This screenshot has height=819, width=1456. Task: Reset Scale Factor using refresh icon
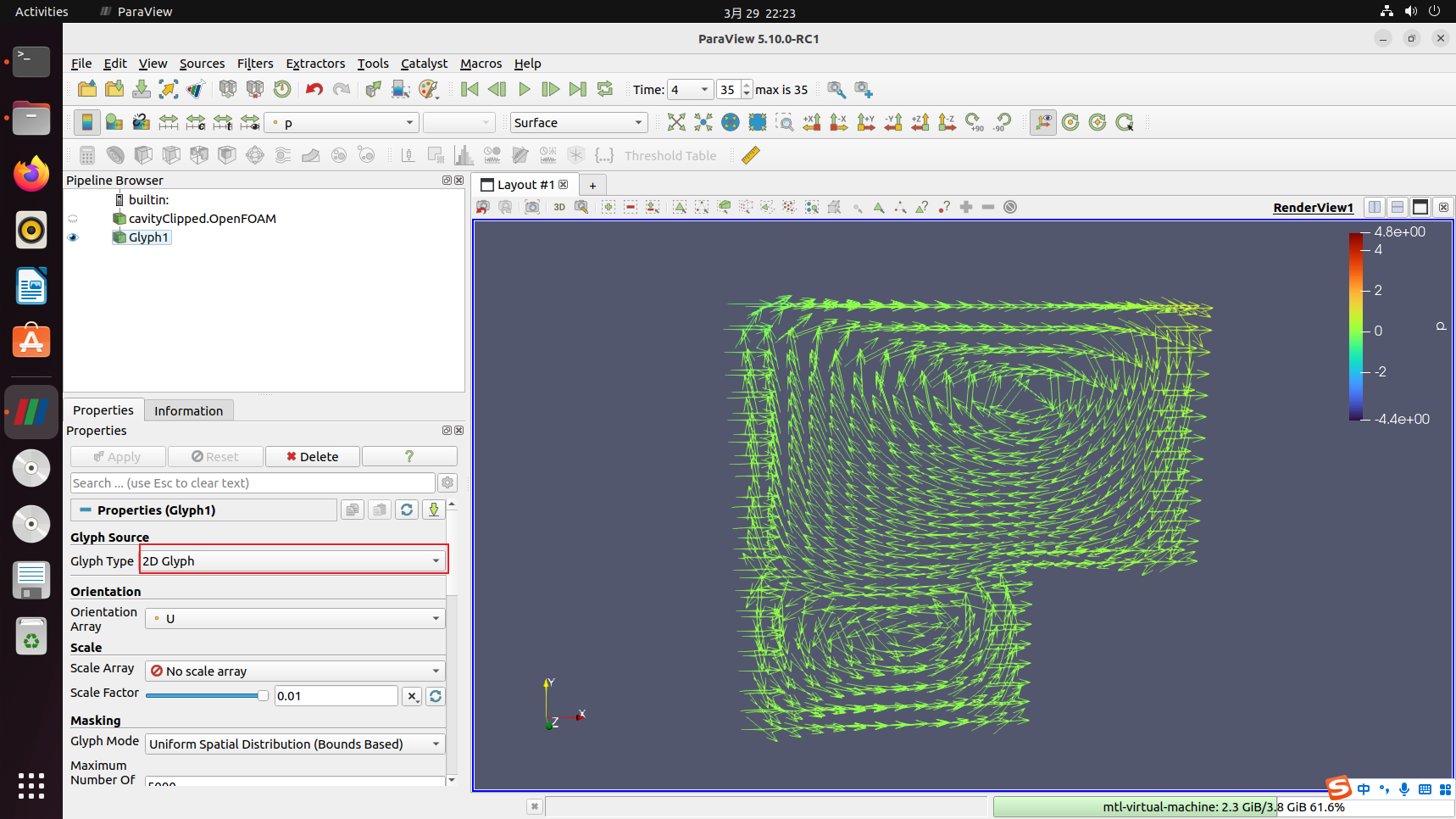click(436, 696)
